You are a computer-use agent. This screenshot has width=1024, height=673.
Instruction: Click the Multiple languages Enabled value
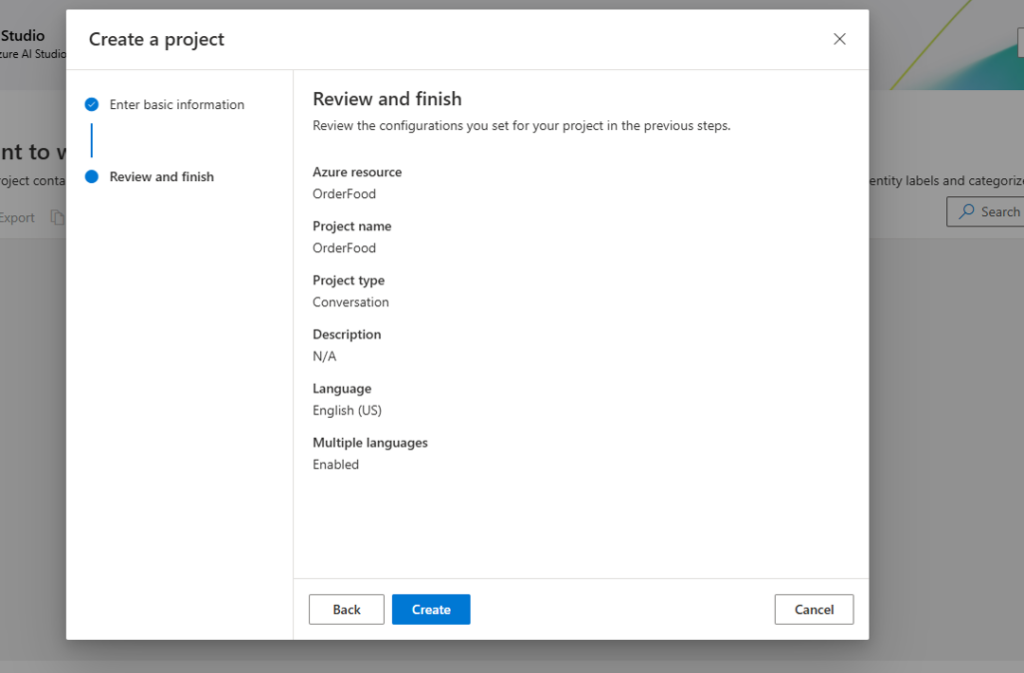(336, 464)
